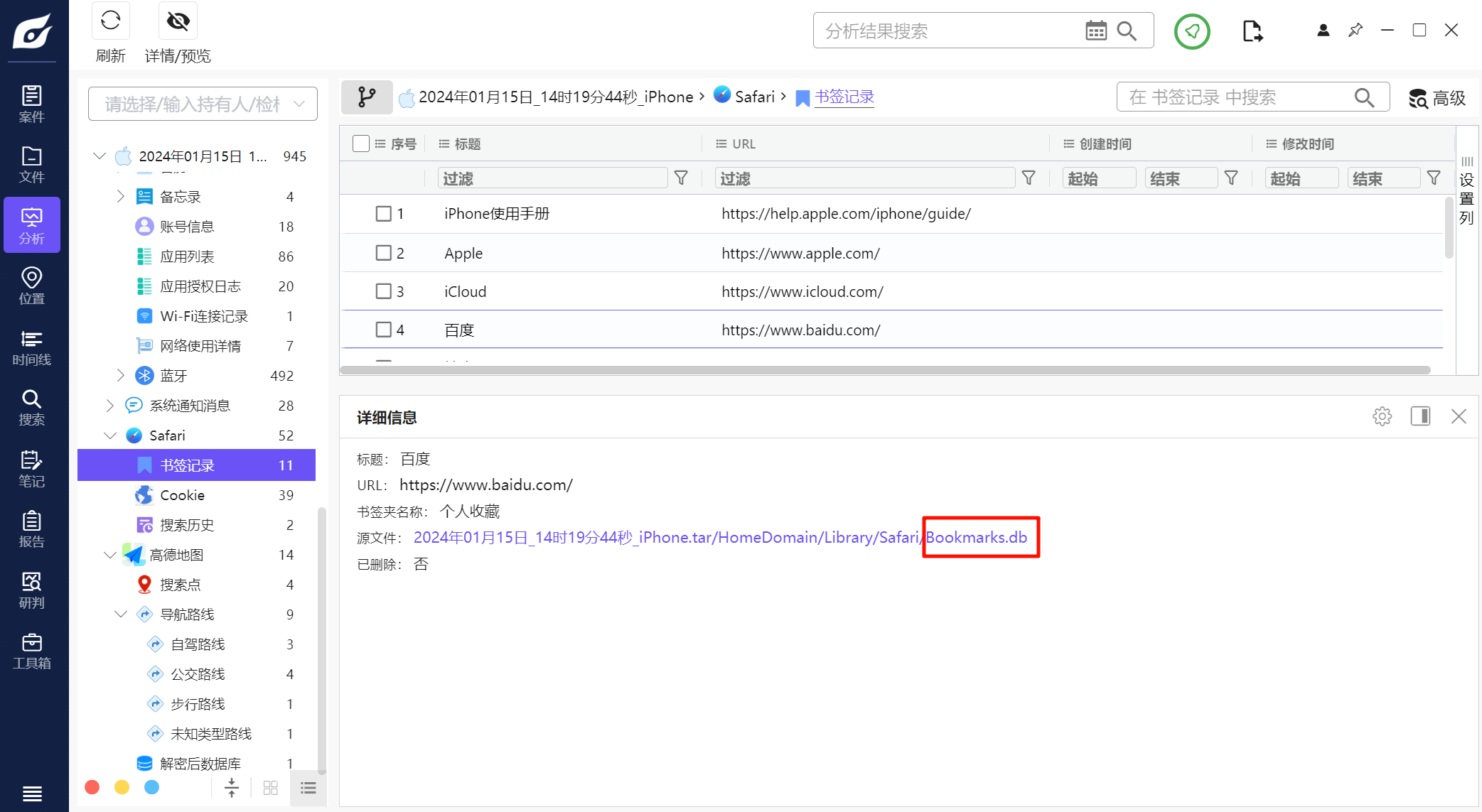1482x812 pixels.
Task: Click the branch tree icon in breadcrumb
Action: [367, 97]
